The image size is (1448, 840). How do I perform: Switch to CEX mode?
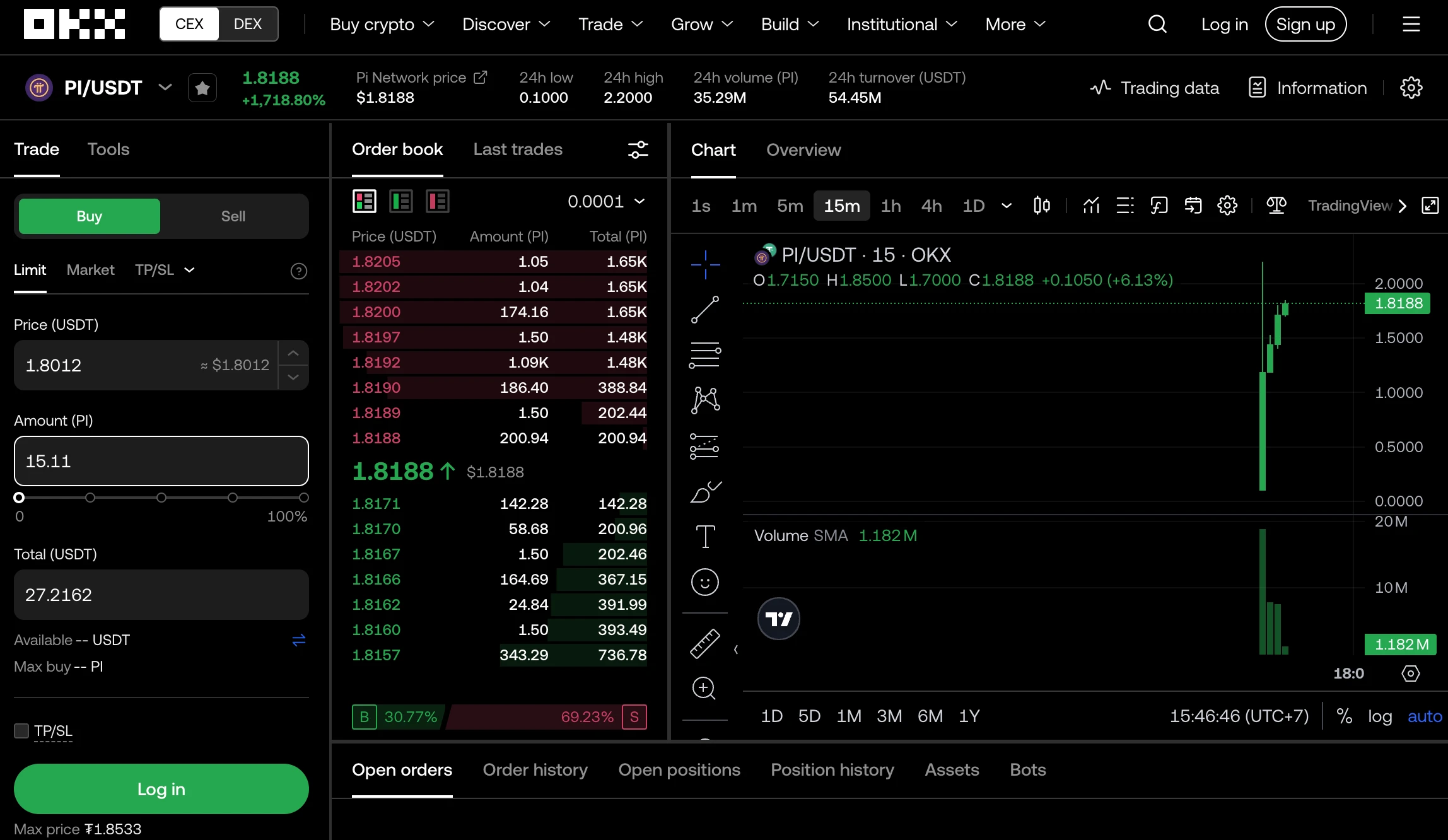[189, 24]
